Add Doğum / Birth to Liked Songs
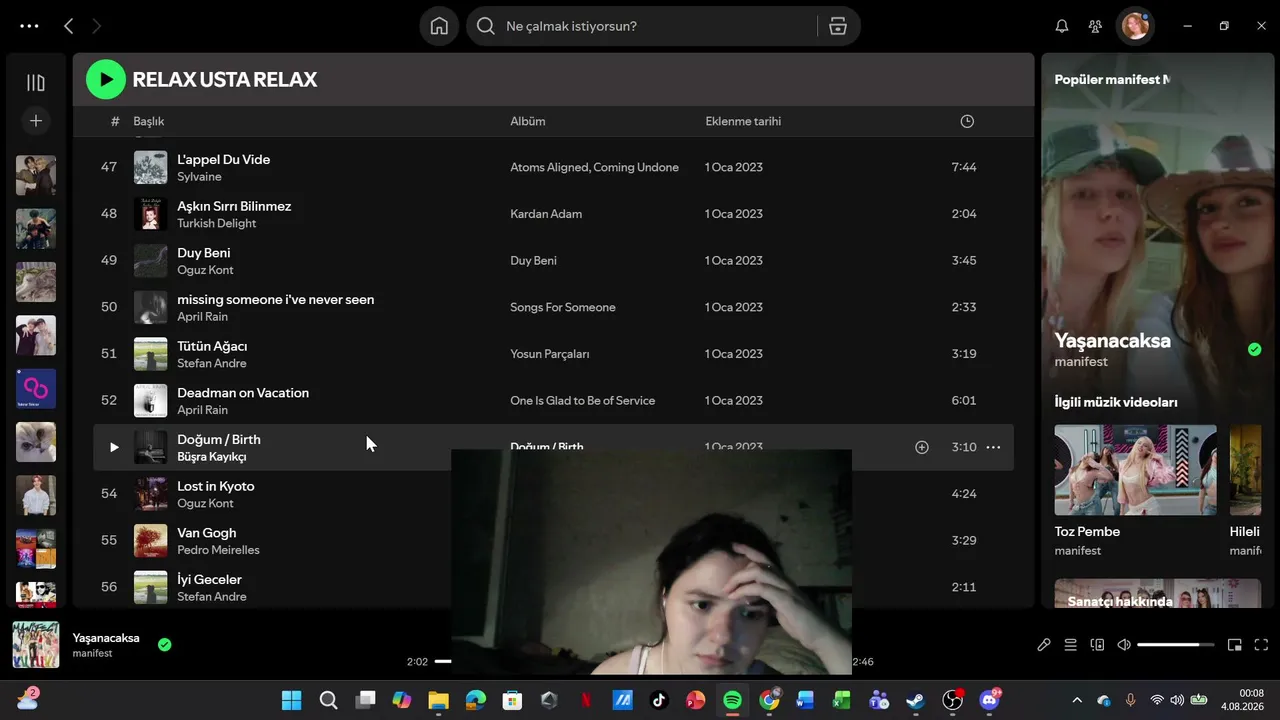Image resolution: width=1280 pixels, height=720 pixels. point(922,447)
